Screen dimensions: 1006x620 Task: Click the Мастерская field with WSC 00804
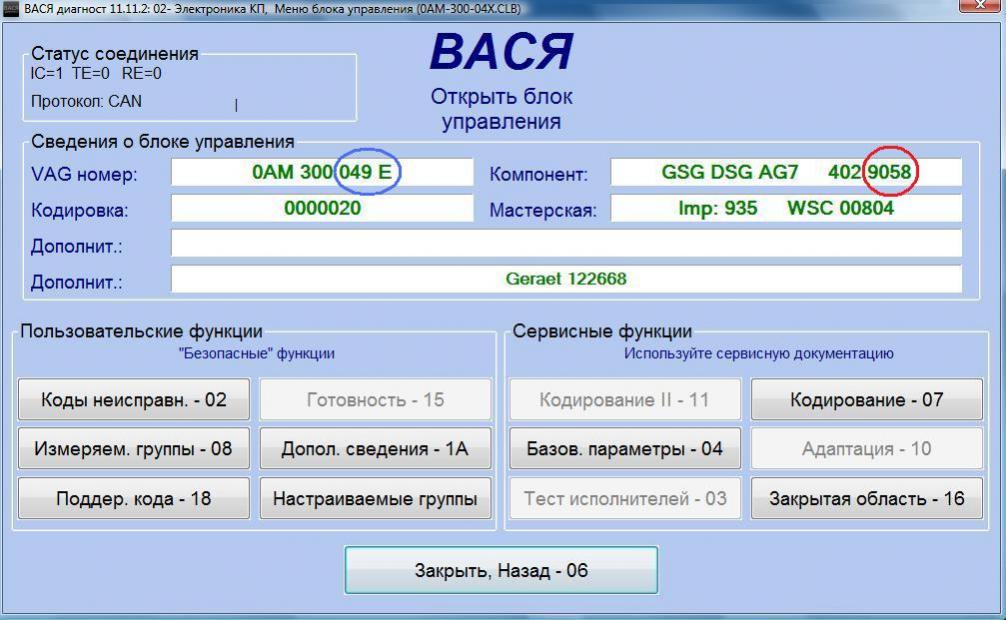click(786, 208)
